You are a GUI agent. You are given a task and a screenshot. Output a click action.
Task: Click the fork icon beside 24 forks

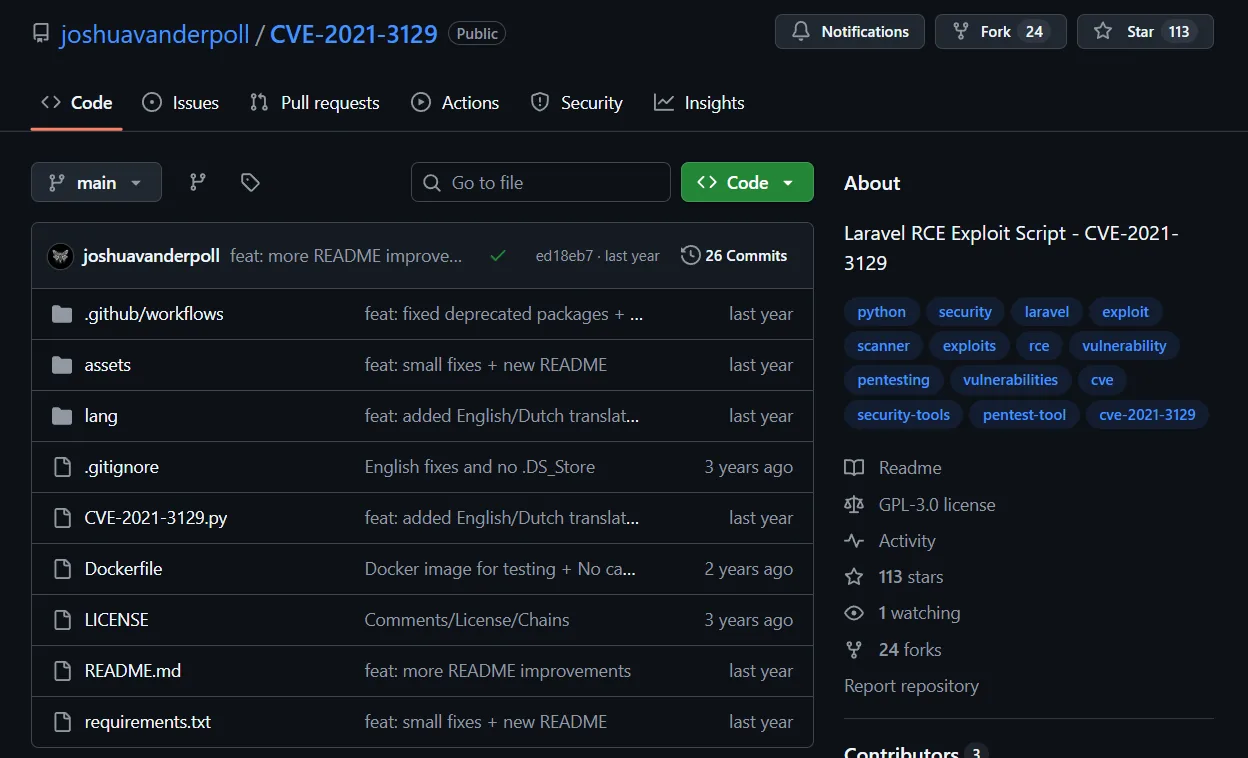pyautogui.click(x=854, y=650)
